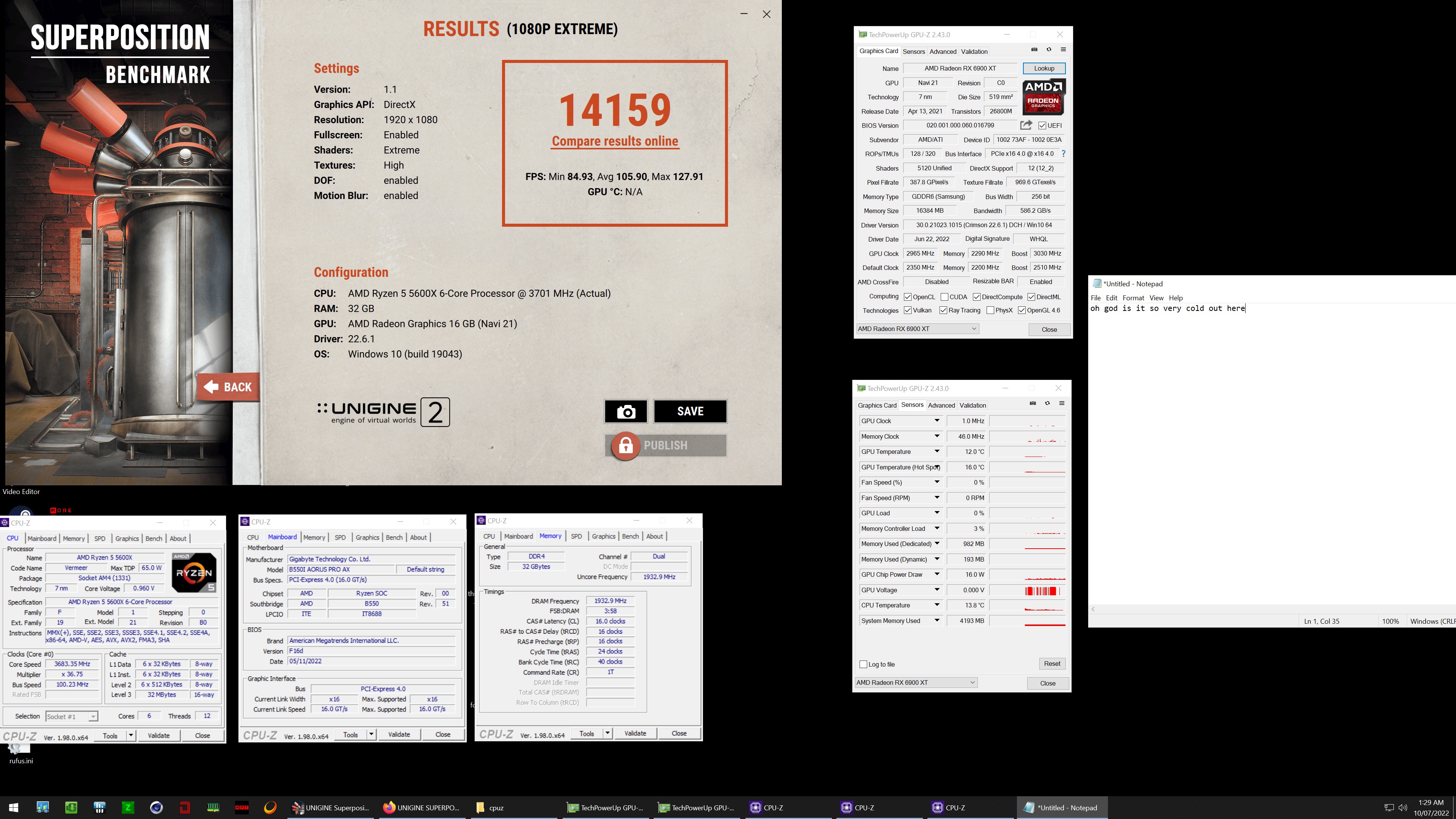Click refresh icon in GPU-Z Graphics Card window

click(1049, 50)
